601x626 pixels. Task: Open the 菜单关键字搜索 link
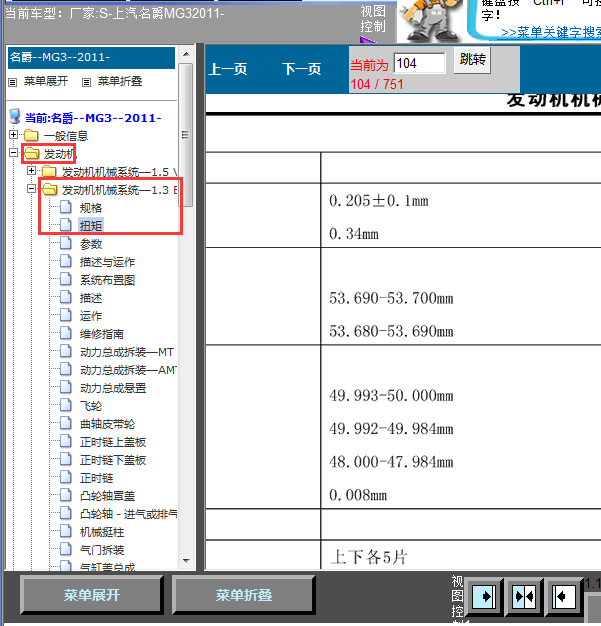(x=551, y=32)
